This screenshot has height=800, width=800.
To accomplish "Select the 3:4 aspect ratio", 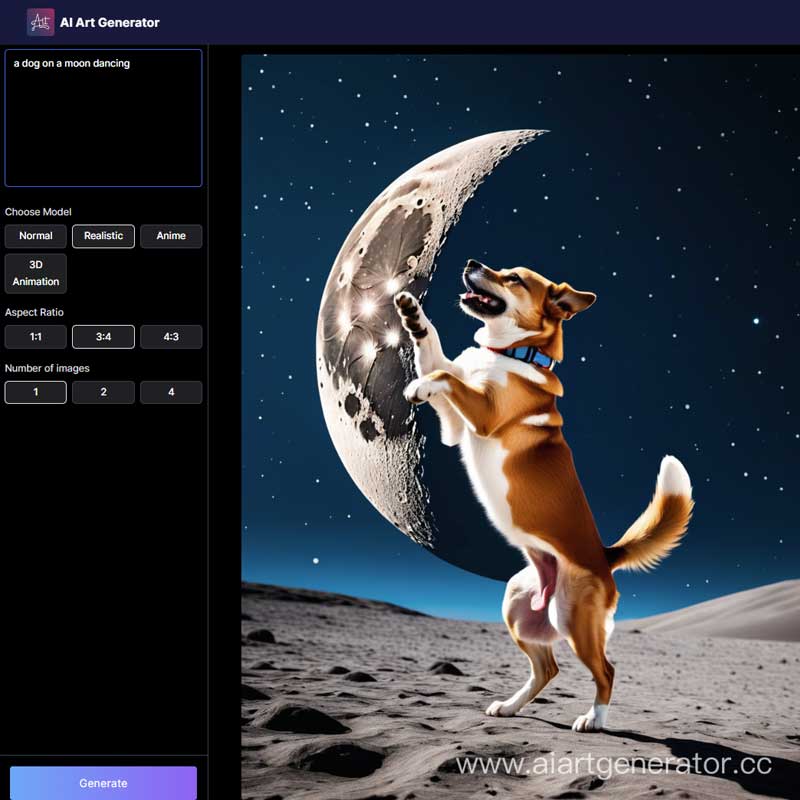I will tap(103, 337).
